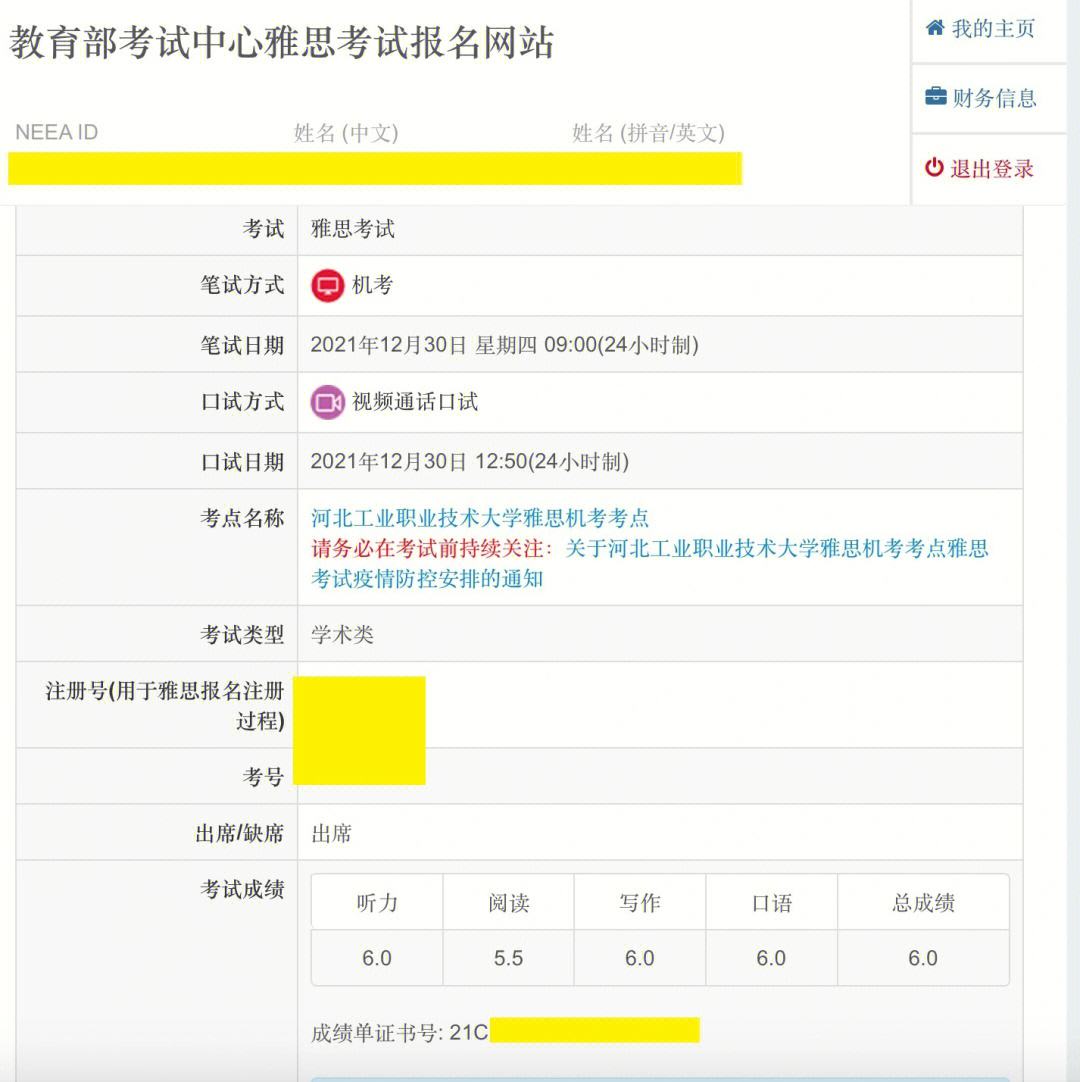
Task: Open the 疫情防控安排的通知 notice link
Action: pyautogui.click(x=649, y=563)
